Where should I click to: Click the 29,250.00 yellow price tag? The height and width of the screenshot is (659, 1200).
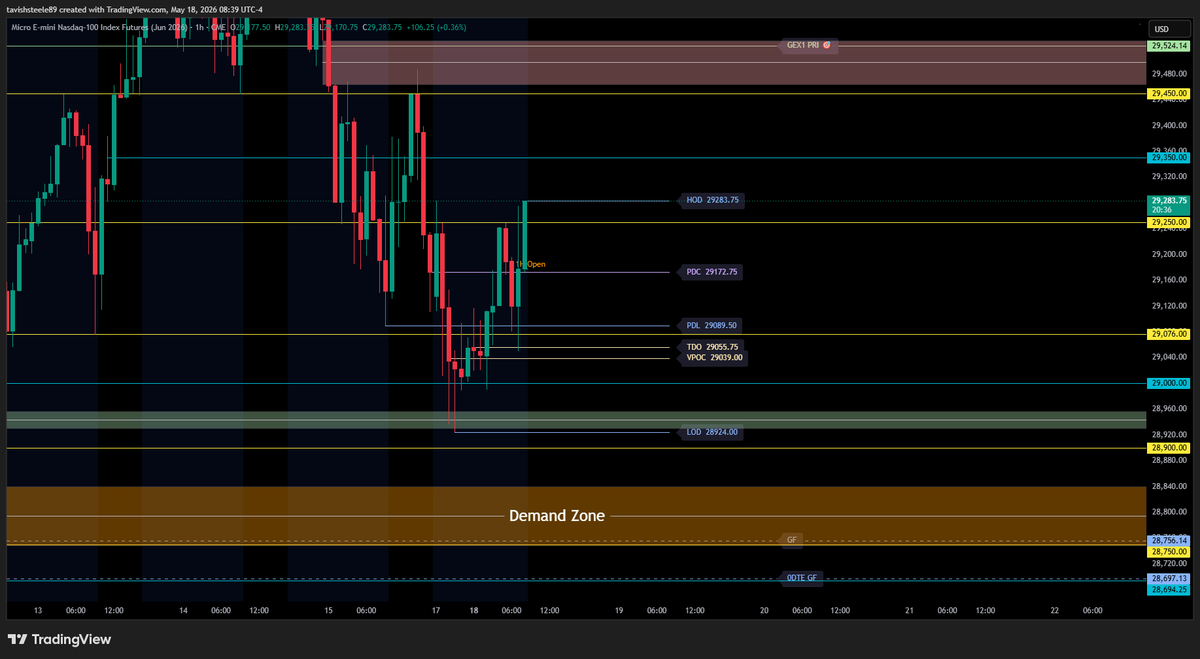point(1169,222)
